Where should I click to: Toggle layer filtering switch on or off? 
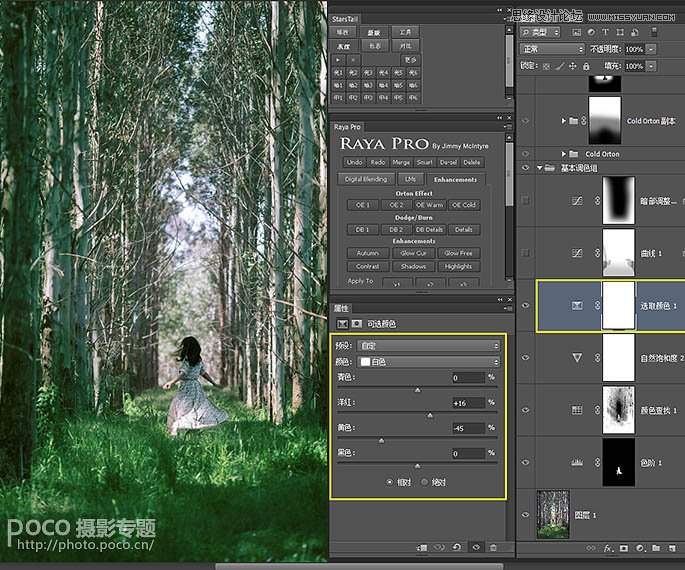click(x=654, y=32)
